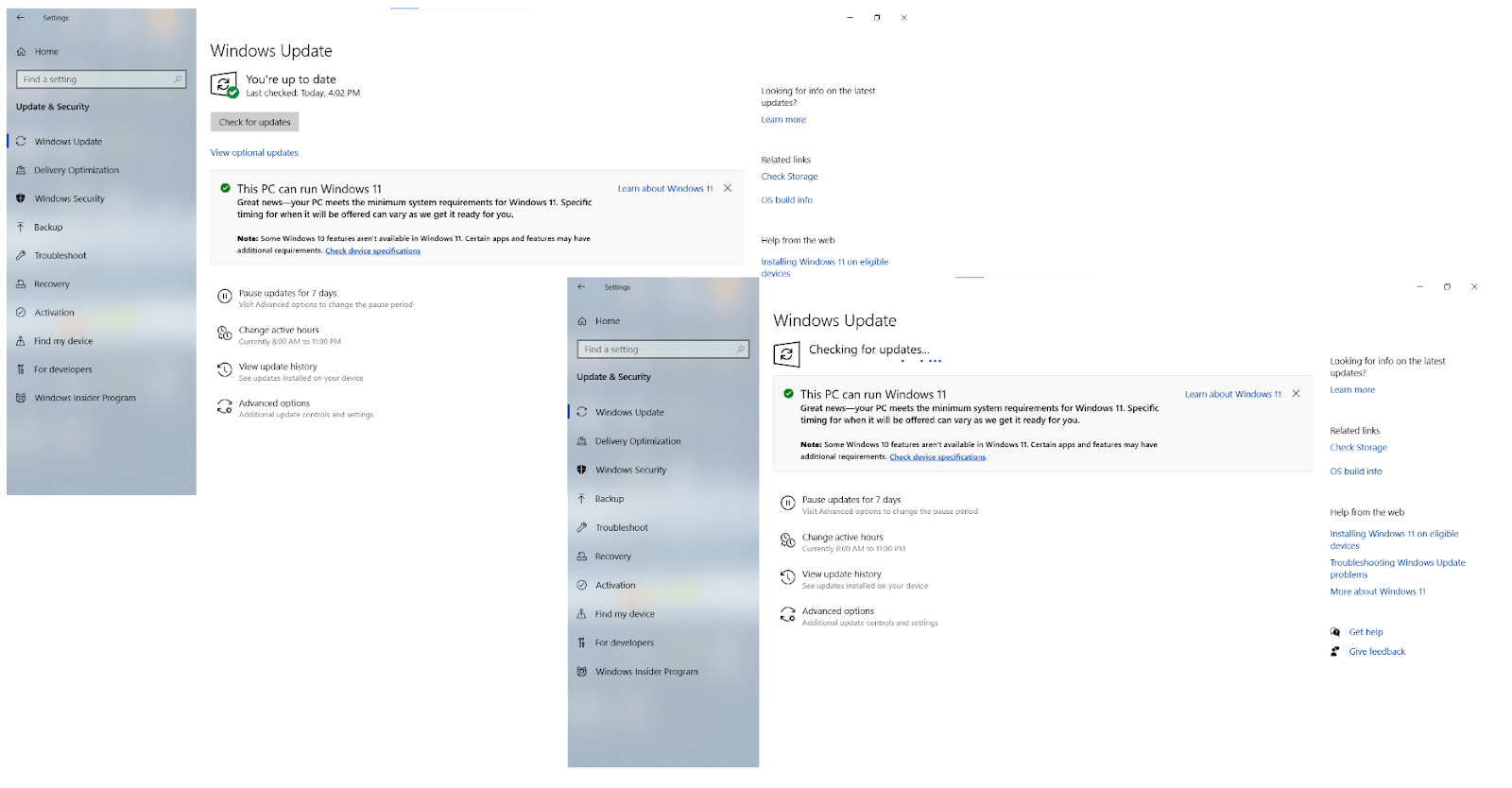Open Windows Security in upper-left sidebar

tap(69, 198)
